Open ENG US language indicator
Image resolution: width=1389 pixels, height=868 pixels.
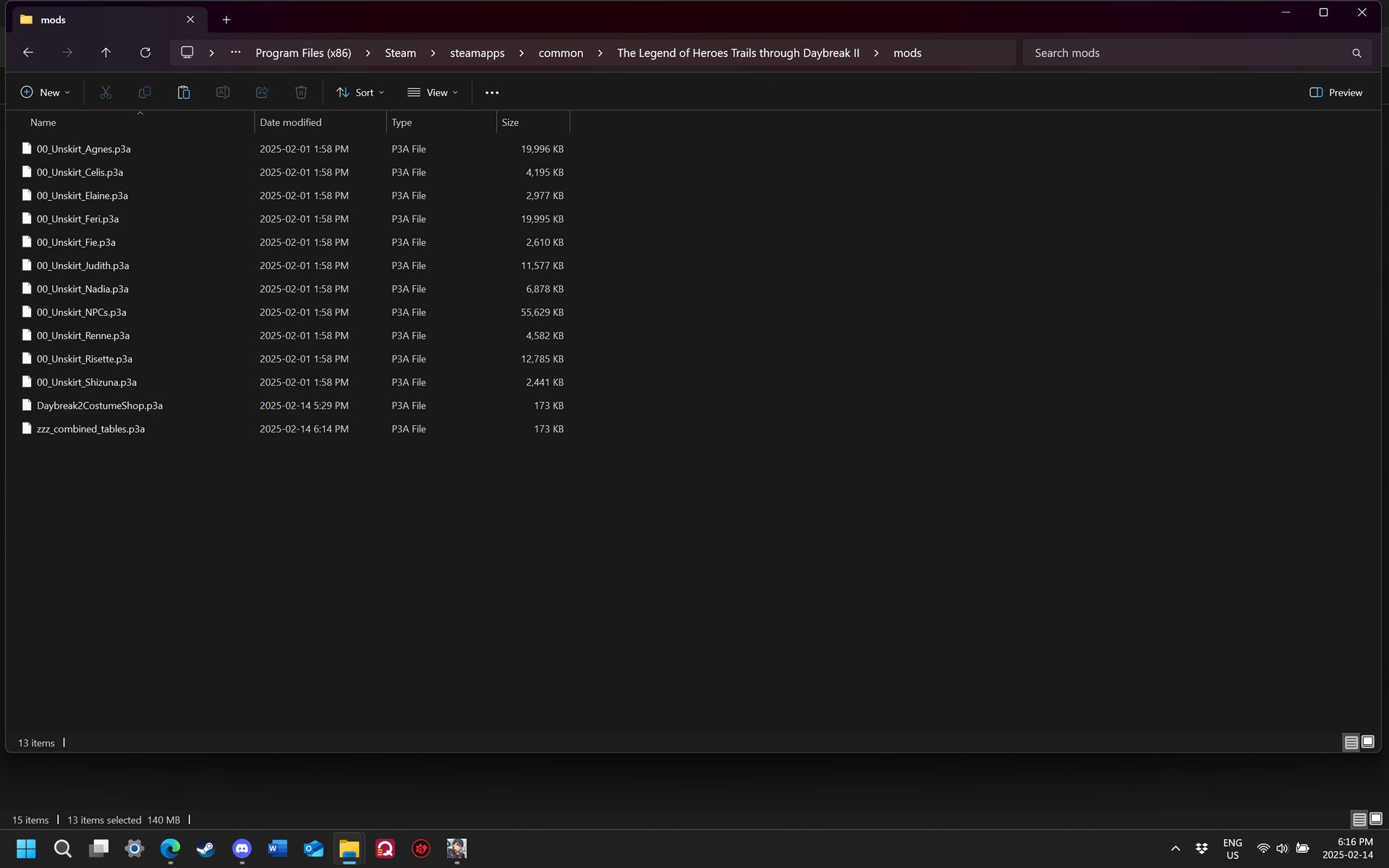click(x=1233, y=848)
